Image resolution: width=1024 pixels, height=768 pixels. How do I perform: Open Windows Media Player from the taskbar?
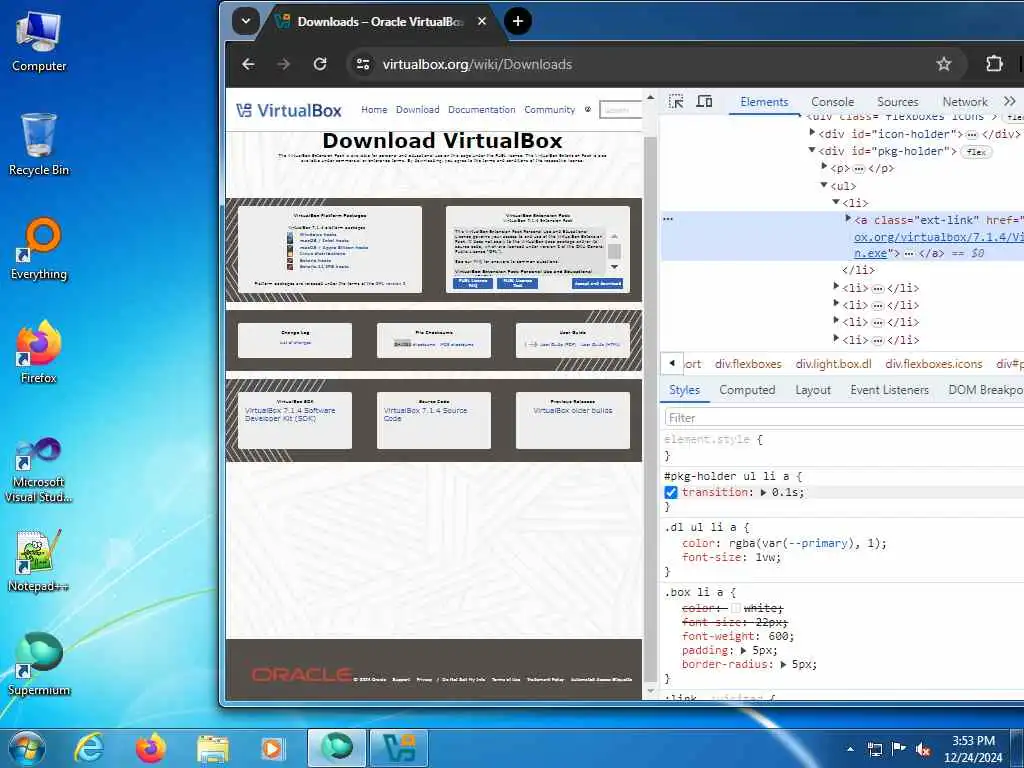pyautogui.click(x=272, y=748)
